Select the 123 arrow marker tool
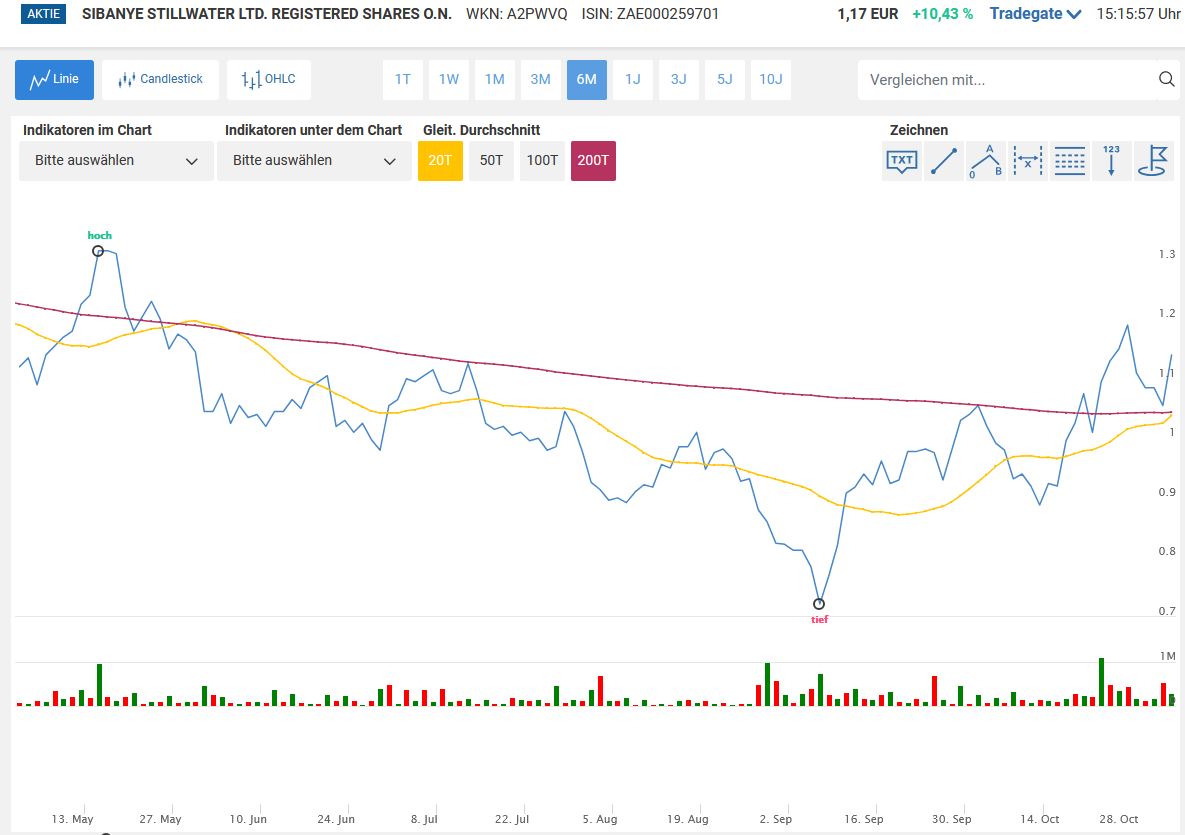1185x835 pixels. pos(1111,161)
